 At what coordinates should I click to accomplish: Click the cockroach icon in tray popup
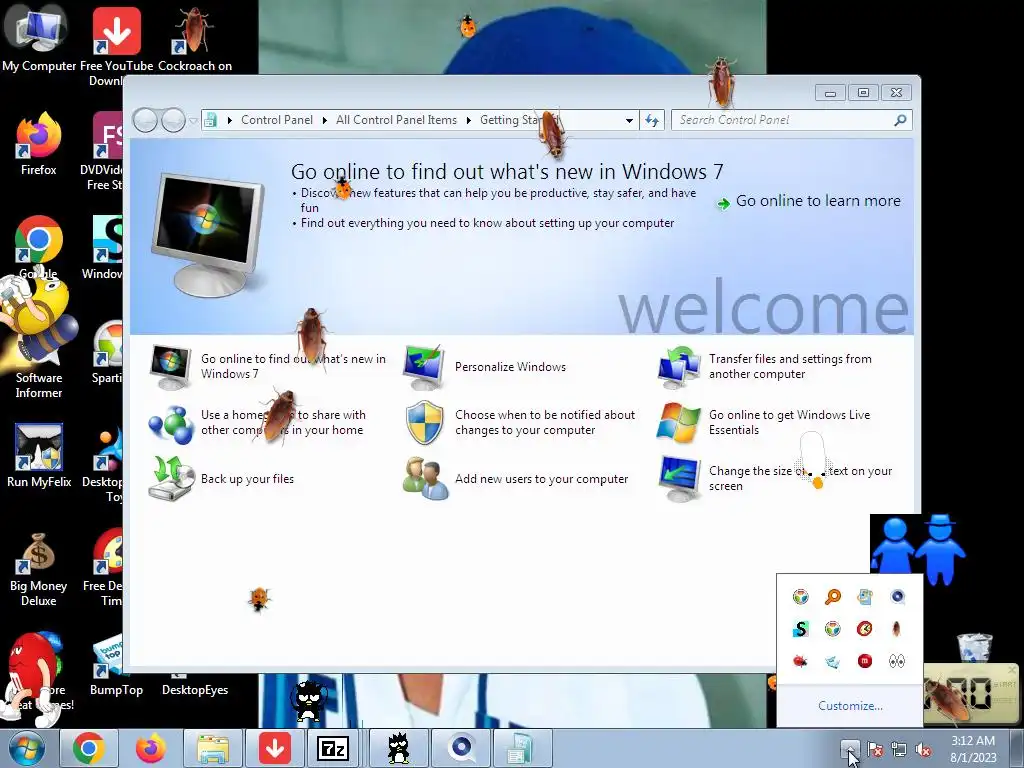897,629
